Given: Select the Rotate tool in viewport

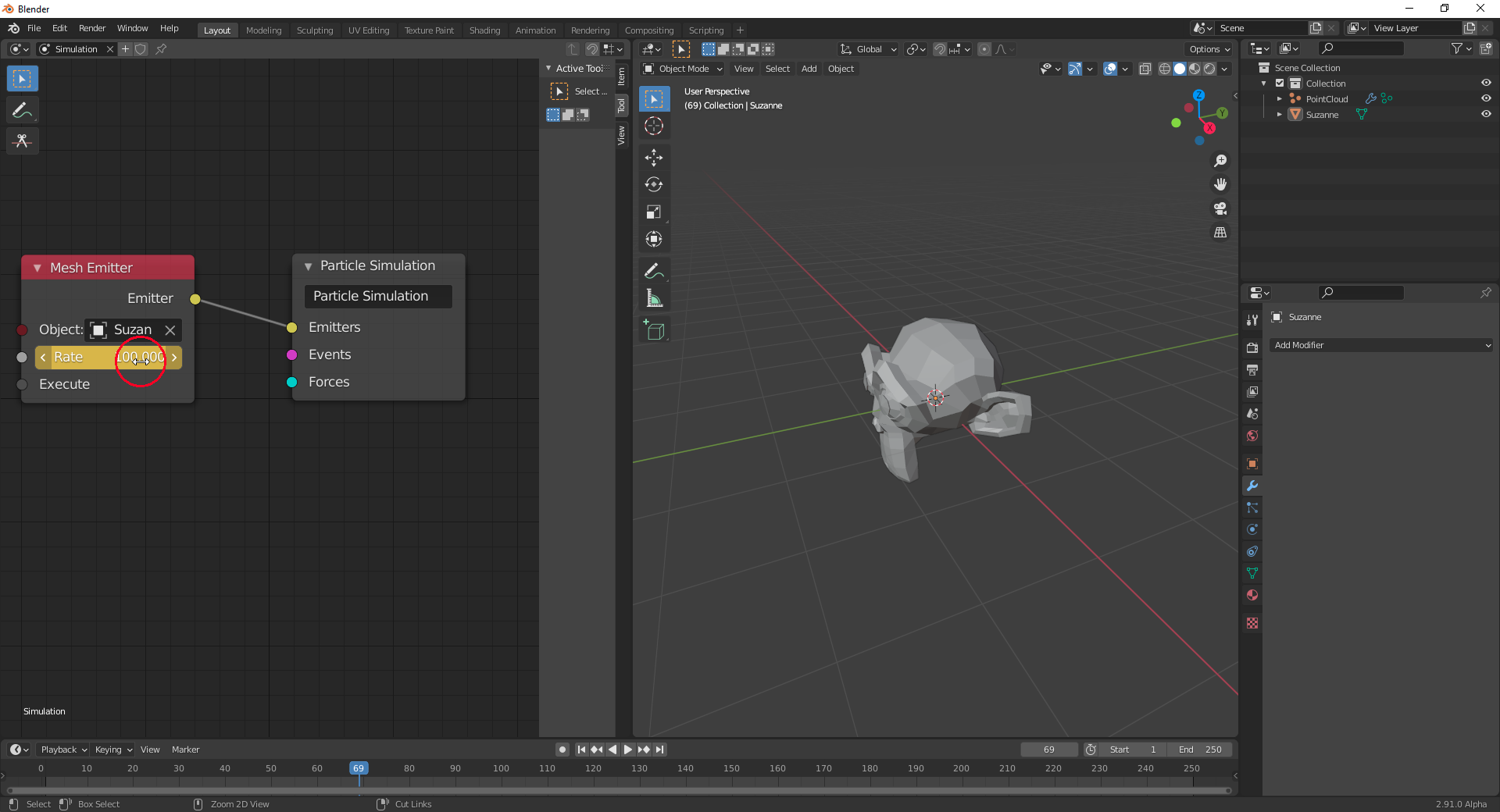Looking at the screenshot, I should pos(654,185).
